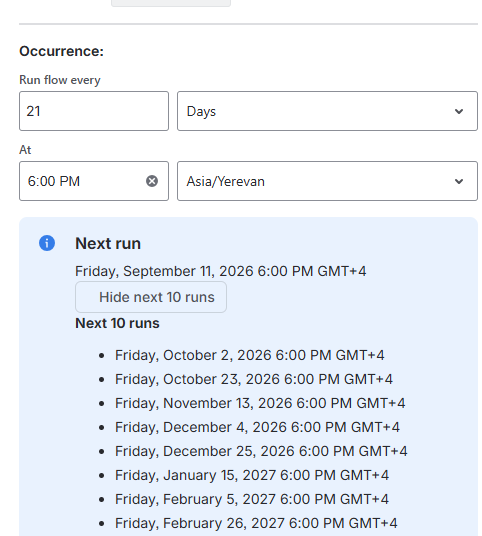Click the November 13, 2026 run entry
This screenshot has width=482, height=536.
[260, 403]
